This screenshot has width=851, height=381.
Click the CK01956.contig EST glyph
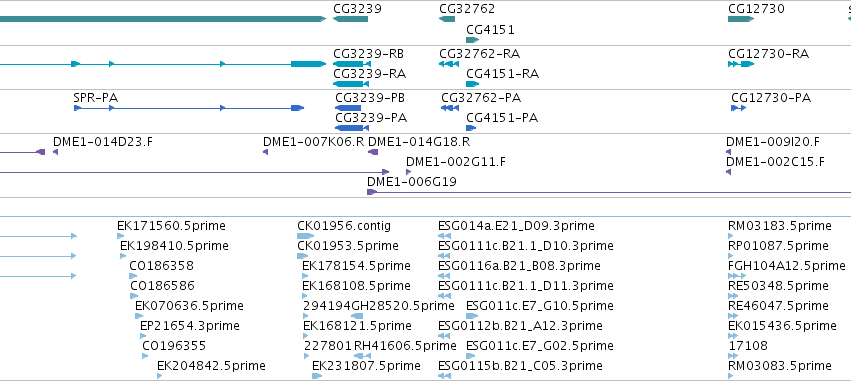[306, 236]
